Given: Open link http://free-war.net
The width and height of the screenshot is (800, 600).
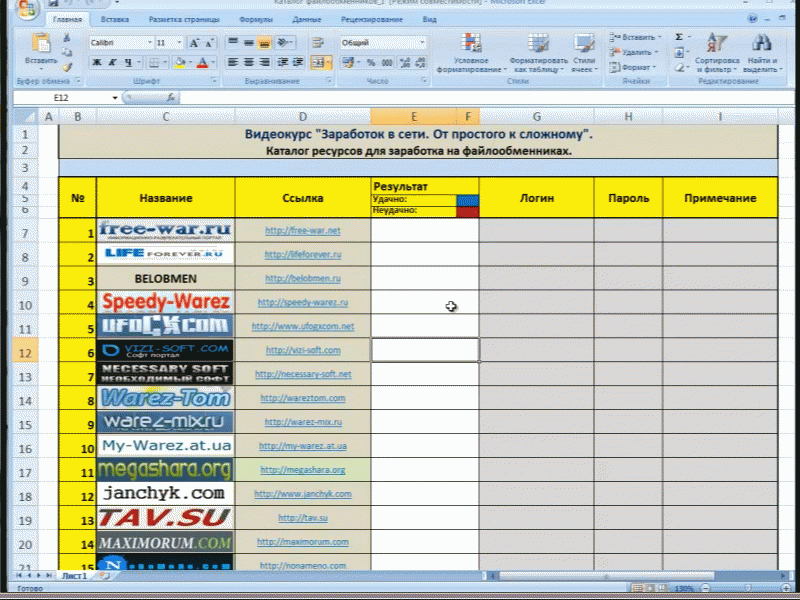Looking at the screenshot, I should (x=303, y=231).
